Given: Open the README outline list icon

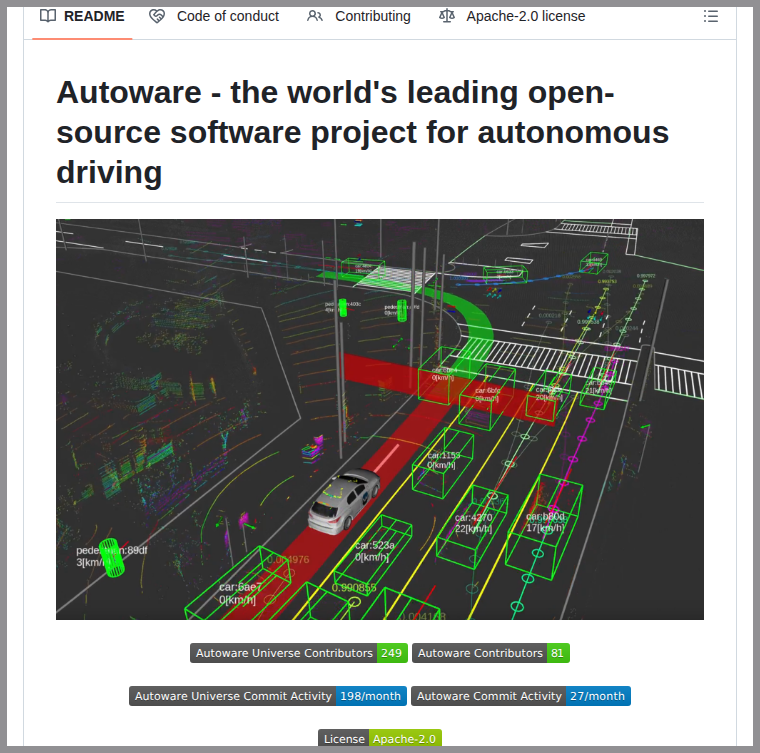Looking at the screenshot, I should (711, 16).
